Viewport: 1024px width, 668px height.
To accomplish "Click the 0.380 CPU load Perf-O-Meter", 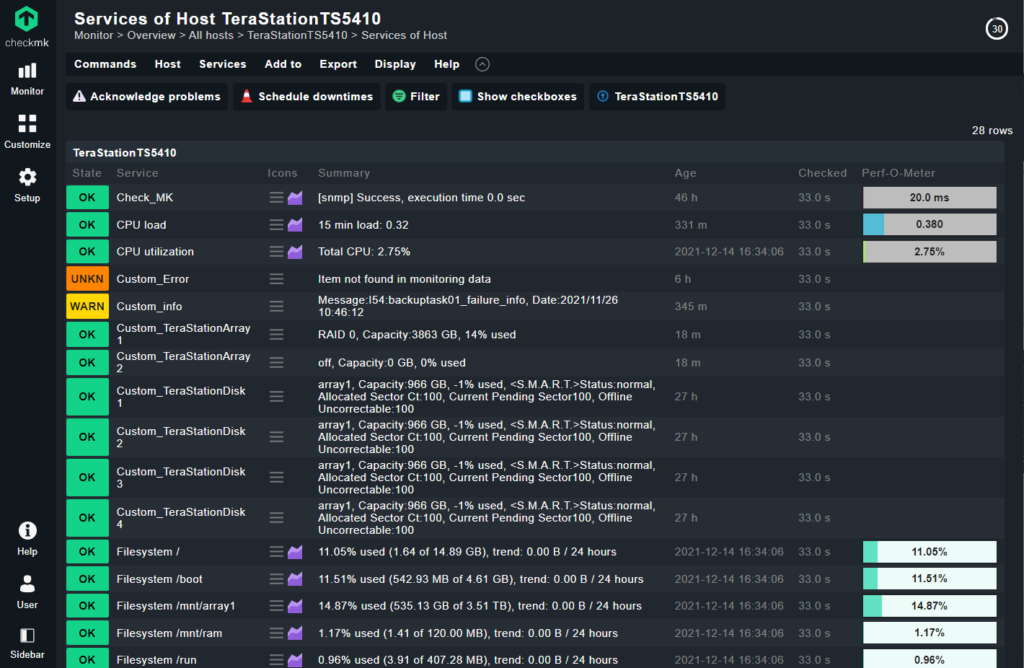I will click(929, 224).
